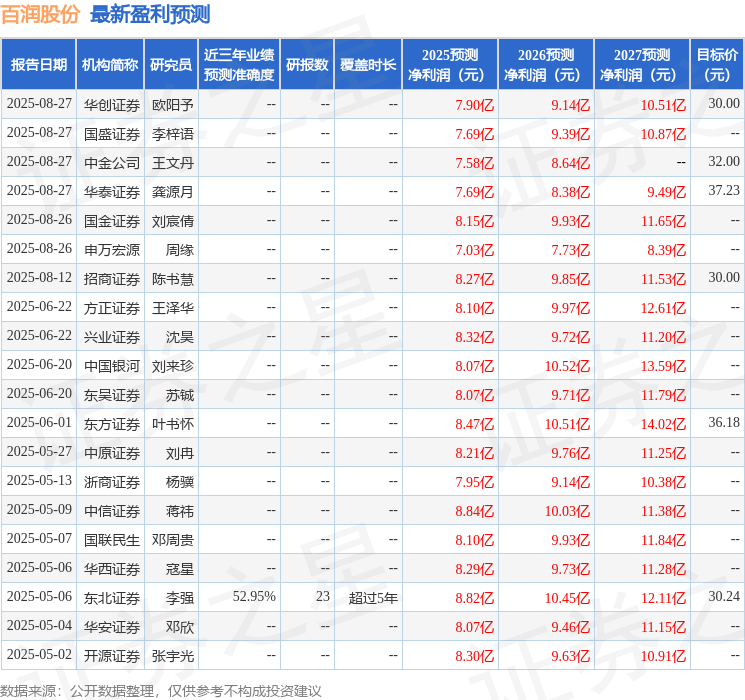Click the 研究员 column header
Screen dimensions: 745x700
coord(171,65)
